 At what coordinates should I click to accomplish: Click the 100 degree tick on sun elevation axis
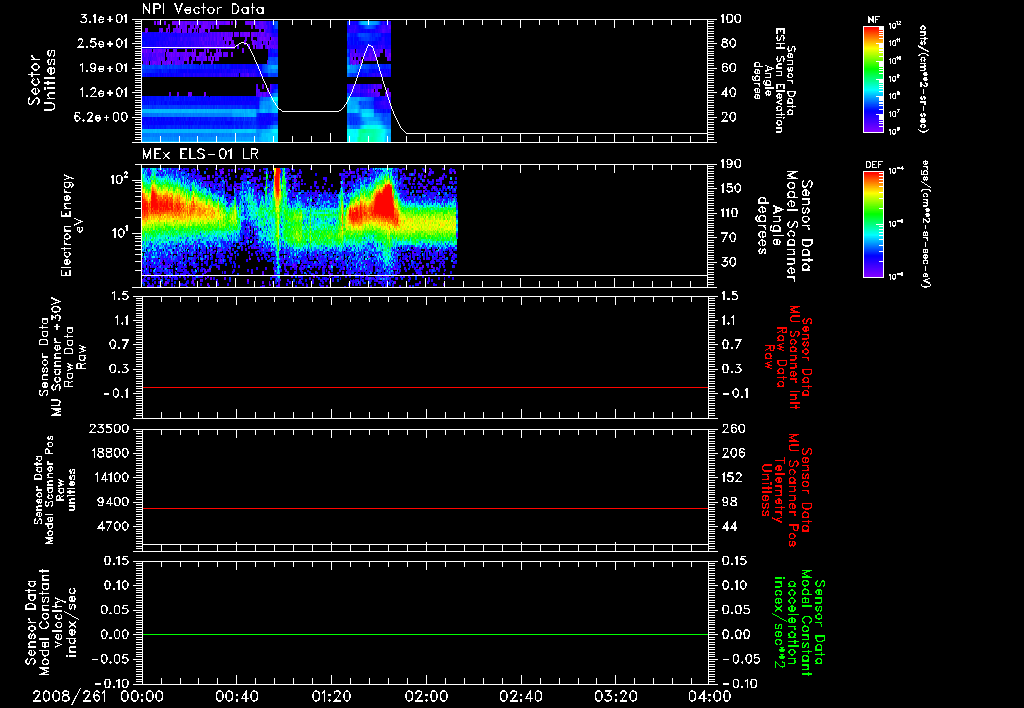(x=731, y=19)
